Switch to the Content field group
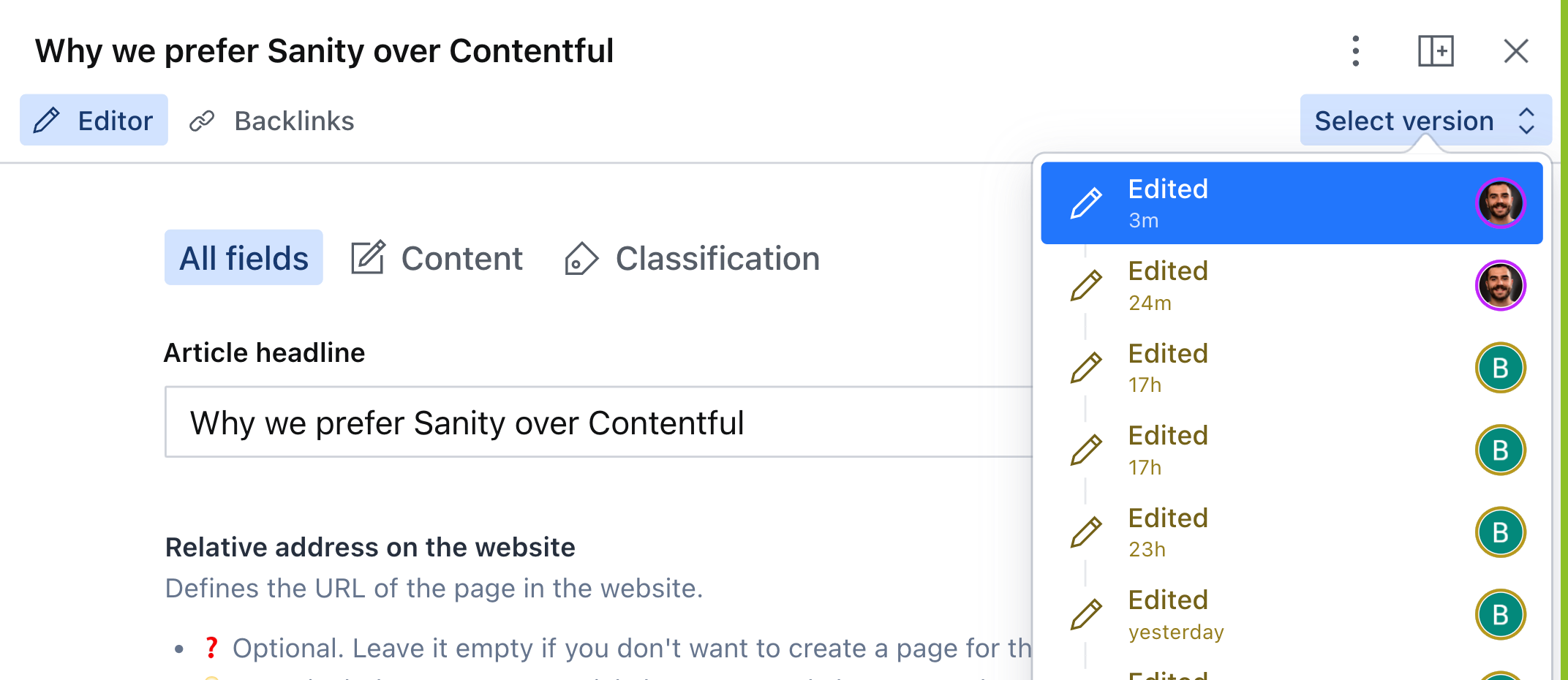This screenshot has height=680, width=1568. click(461, 258)
